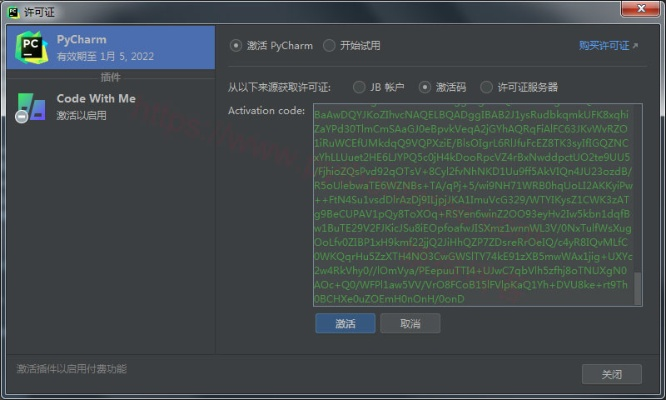
Task: Click the 激活 activate button
Action: pyautogui.click(x=345, y=324)
